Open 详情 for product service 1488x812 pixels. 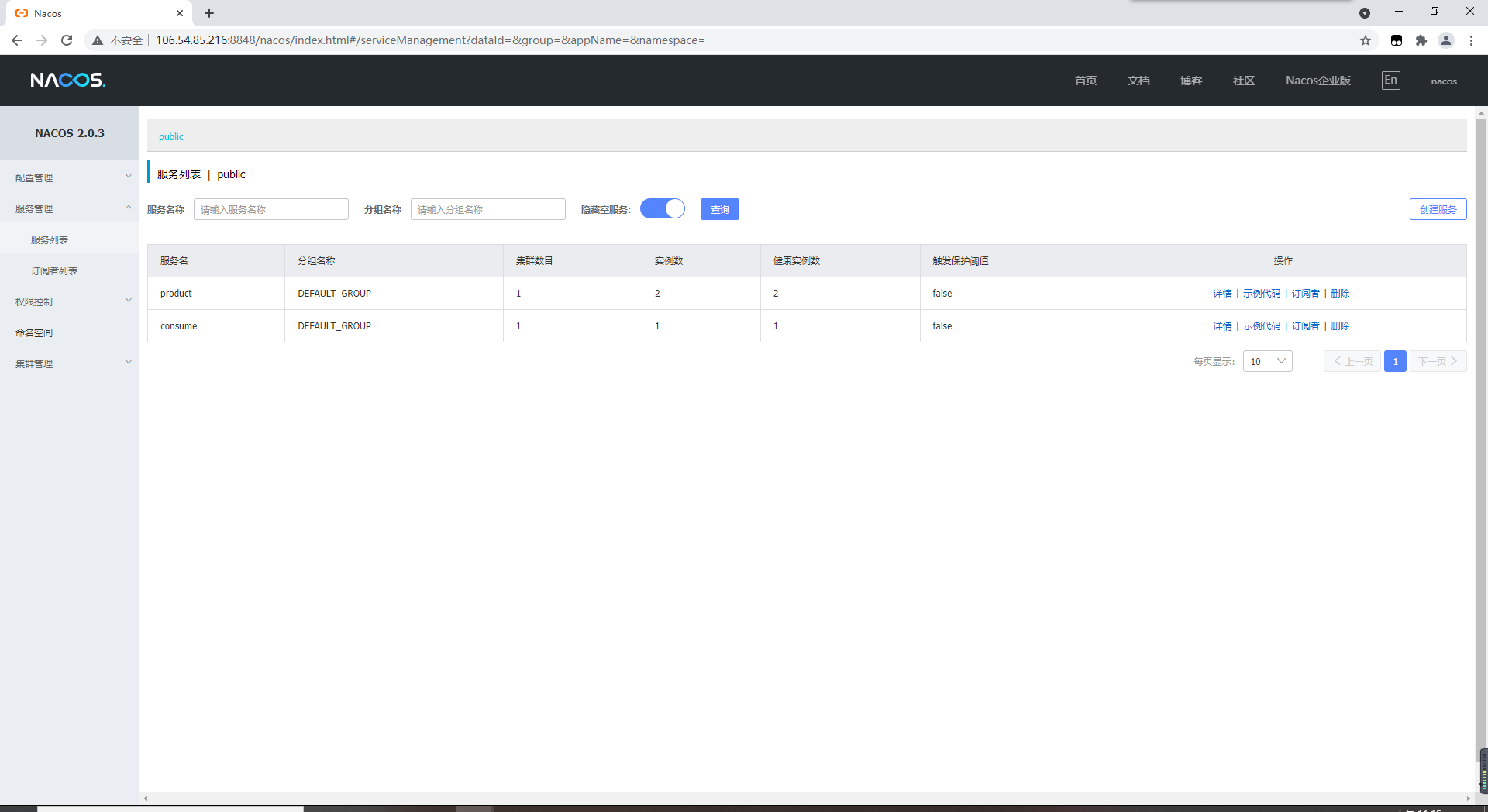click(1222, 294)
